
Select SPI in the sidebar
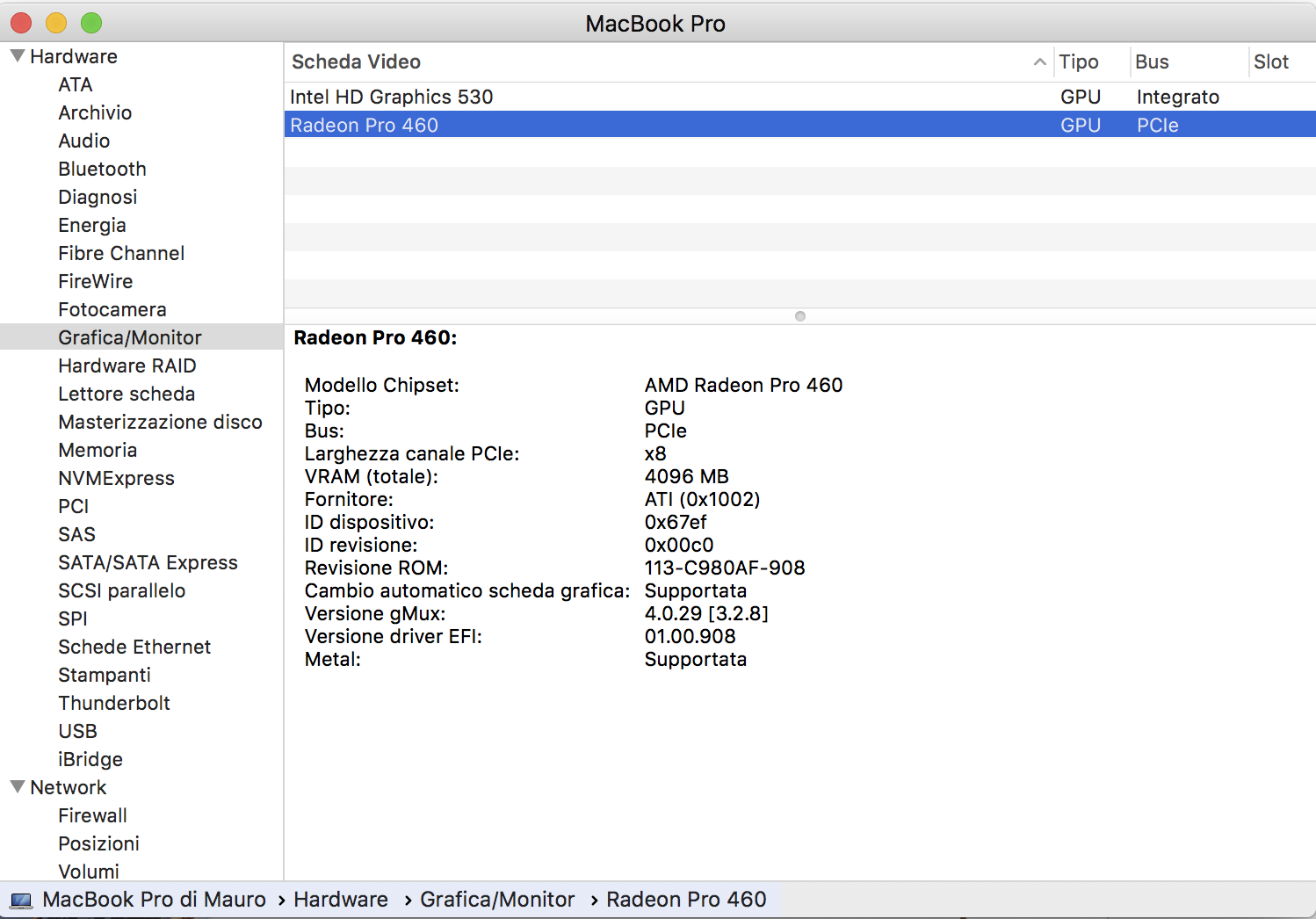tap(73, 619)
